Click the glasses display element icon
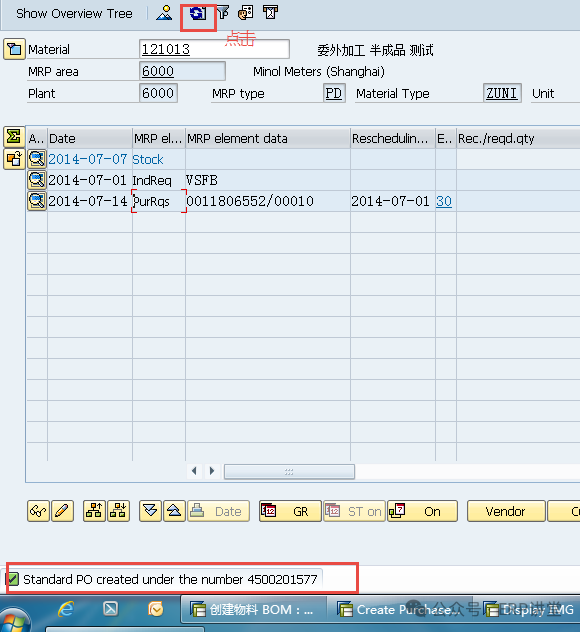This screenshot has width=580, height=632. click(x=38, y=511)
